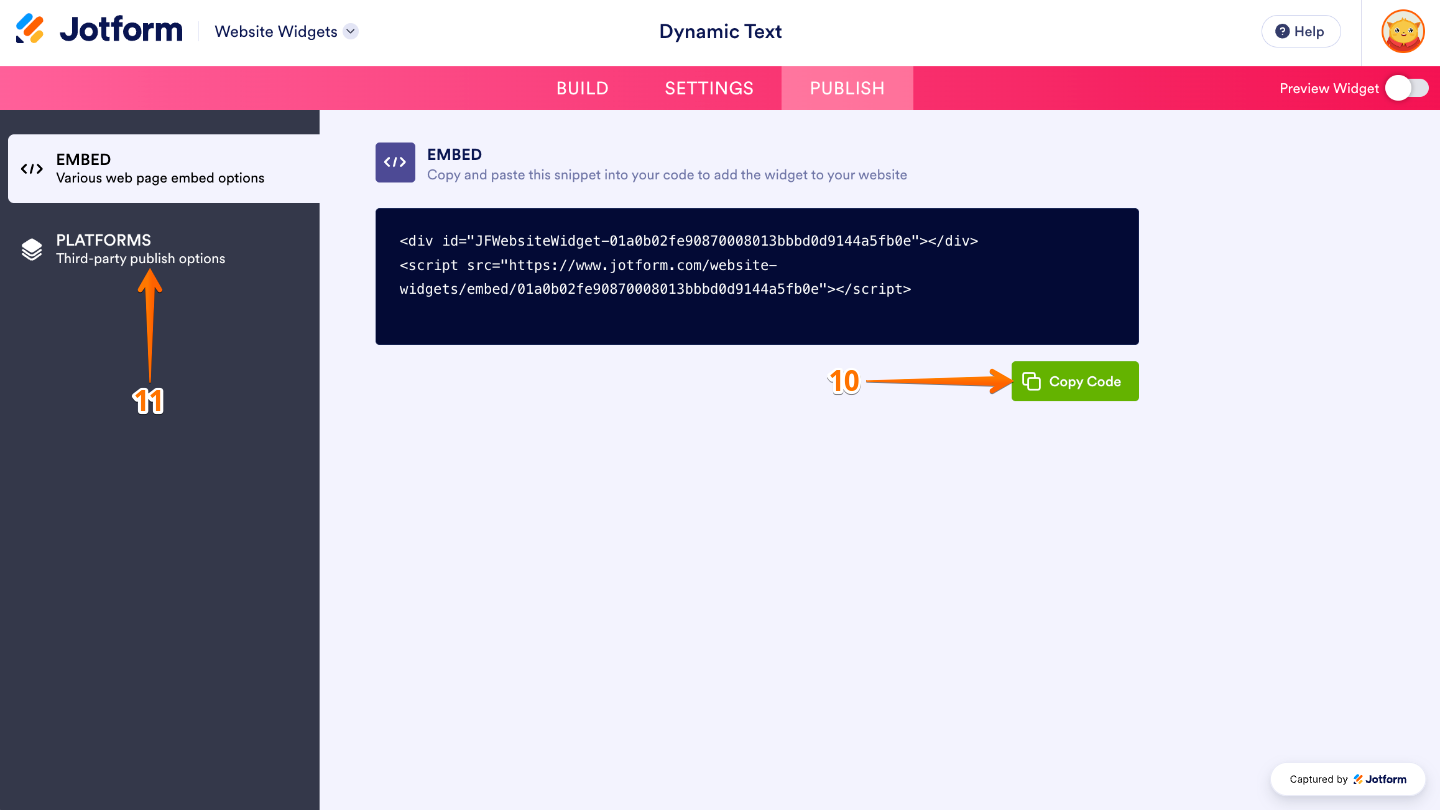Select the PUBLISH tab

point(847,88)
